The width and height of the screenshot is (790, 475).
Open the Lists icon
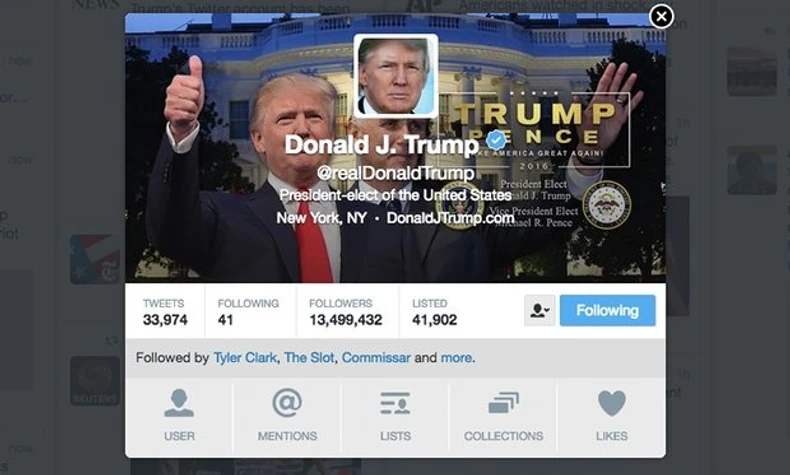pos(395,403)
